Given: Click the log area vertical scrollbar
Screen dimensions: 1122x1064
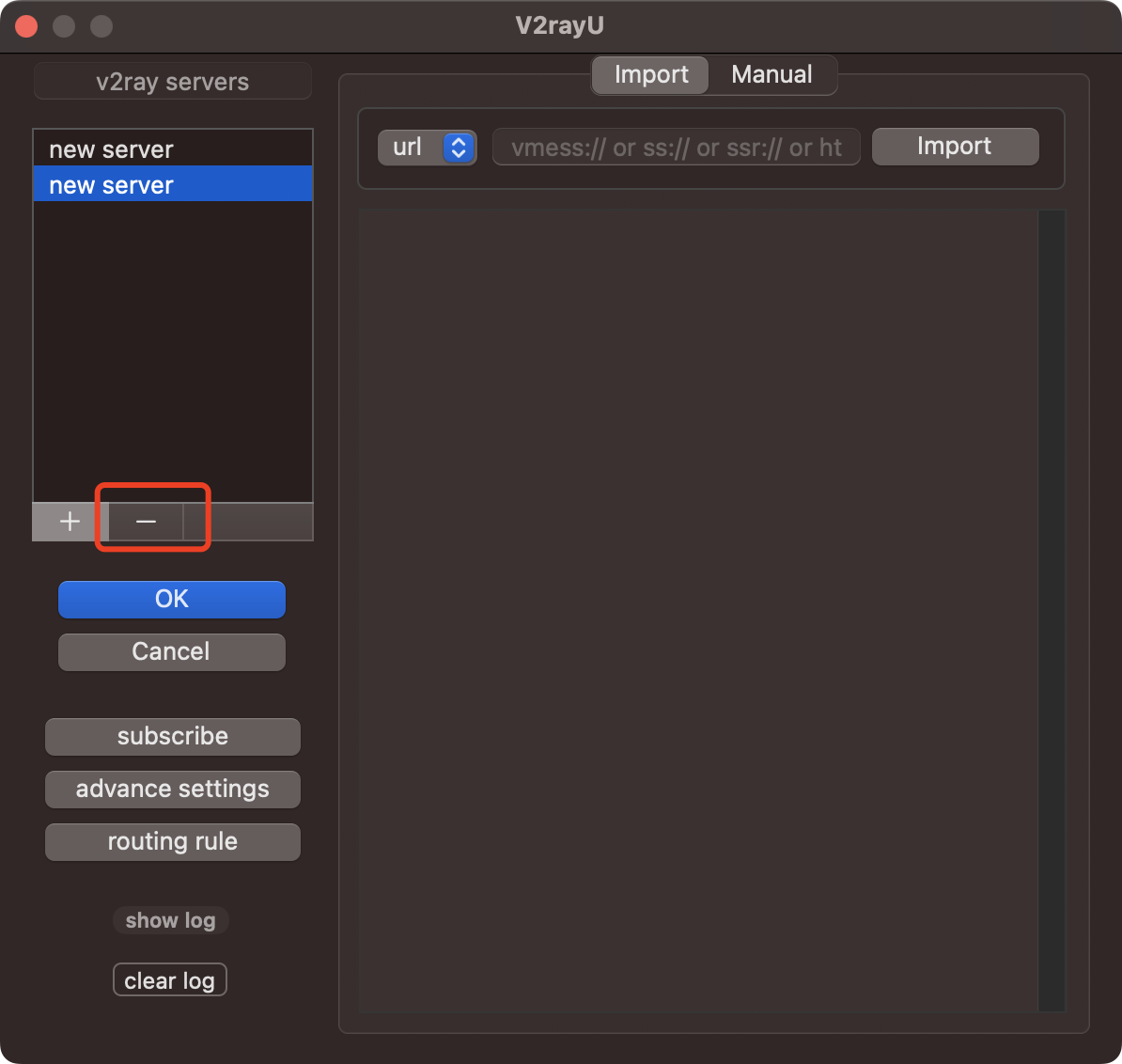Looking at the screenshot, I should coord(1052,610).
